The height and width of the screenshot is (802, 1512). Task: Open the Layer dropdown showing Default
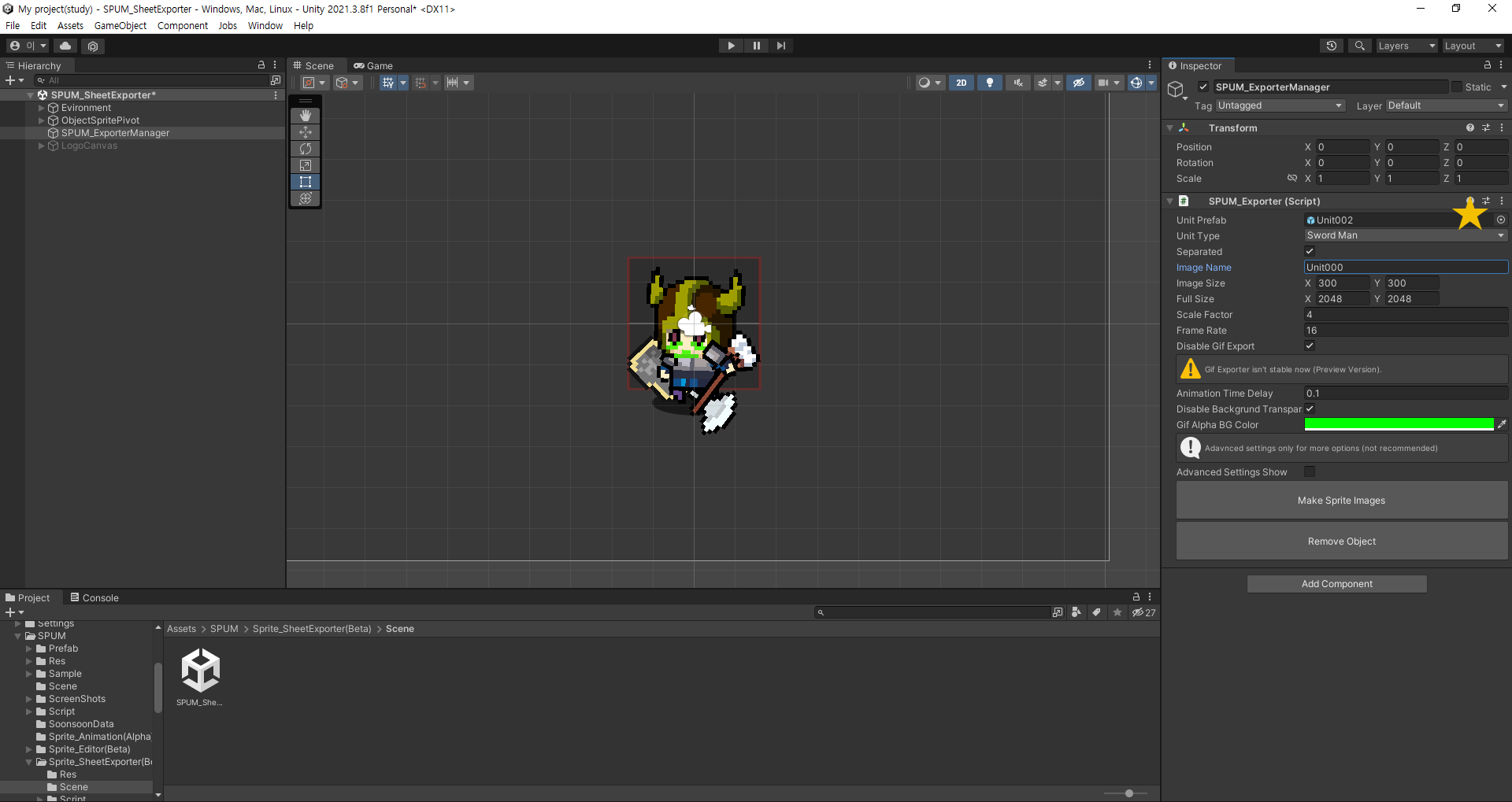(x=1447, y=105)
